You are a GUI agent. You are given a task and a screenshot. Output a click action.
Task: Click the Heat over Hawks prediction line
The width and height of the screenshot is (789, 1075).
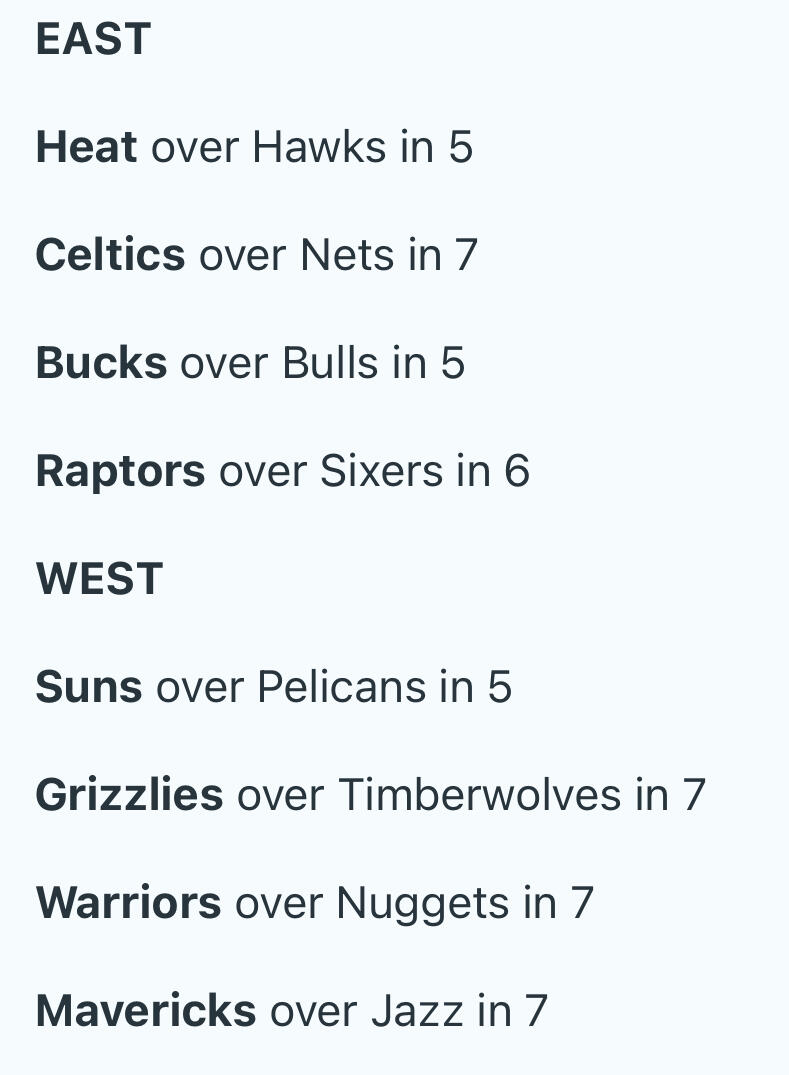click(254, 147)
